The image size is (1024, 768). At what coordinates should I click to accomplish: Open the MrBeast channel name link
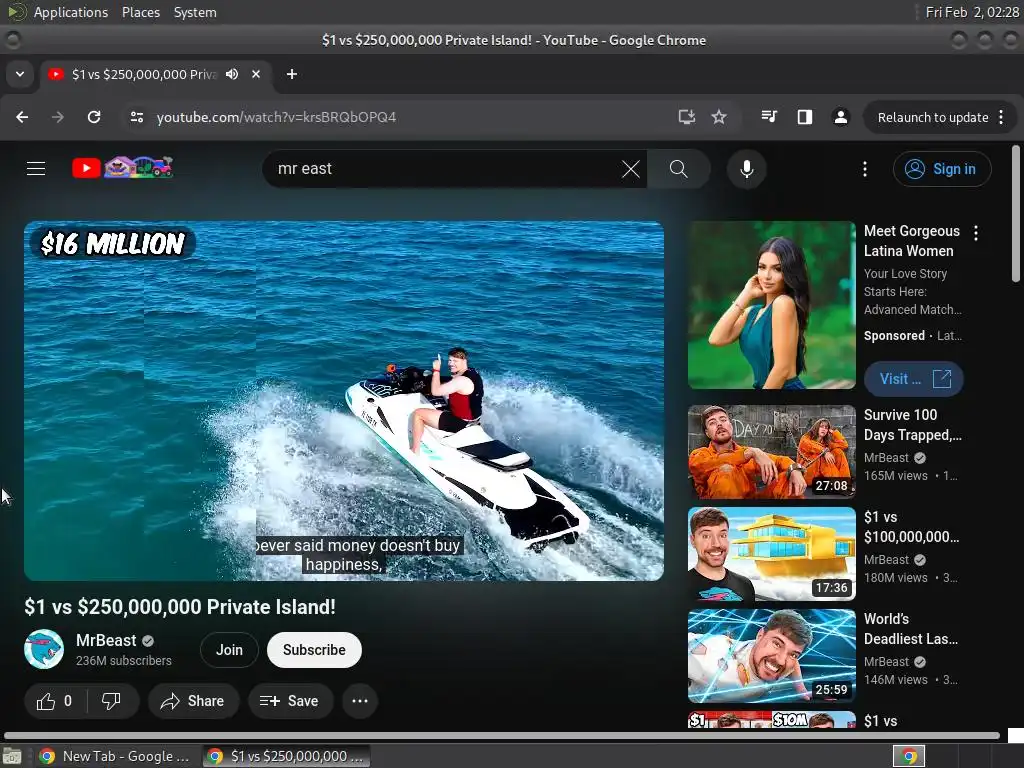(x=106, y=641)
